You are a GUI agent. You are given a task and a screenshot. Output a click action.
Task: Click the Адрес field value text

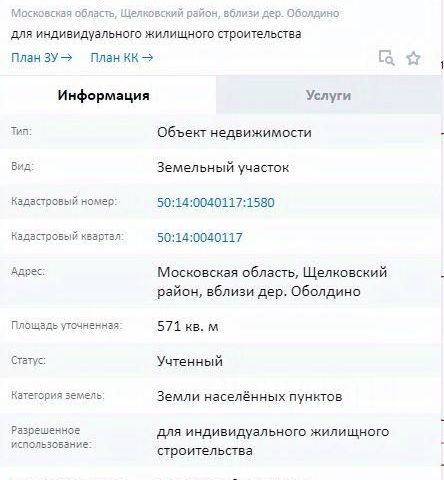tap(272, 282)
